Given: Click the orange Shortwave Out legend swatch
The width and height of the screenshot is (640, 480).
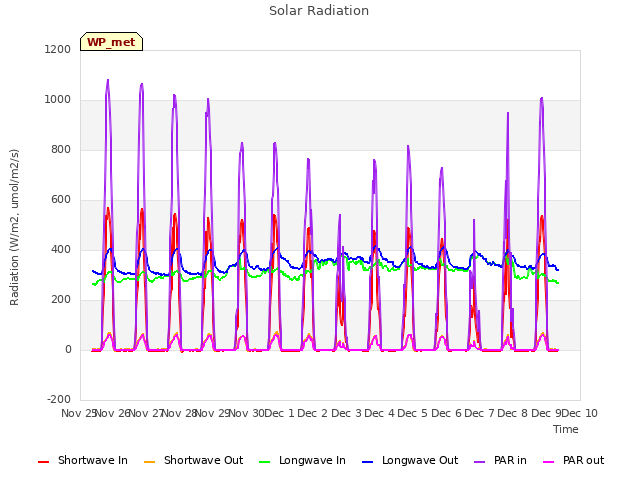Looking at the screenshot, I should point(149,462).
